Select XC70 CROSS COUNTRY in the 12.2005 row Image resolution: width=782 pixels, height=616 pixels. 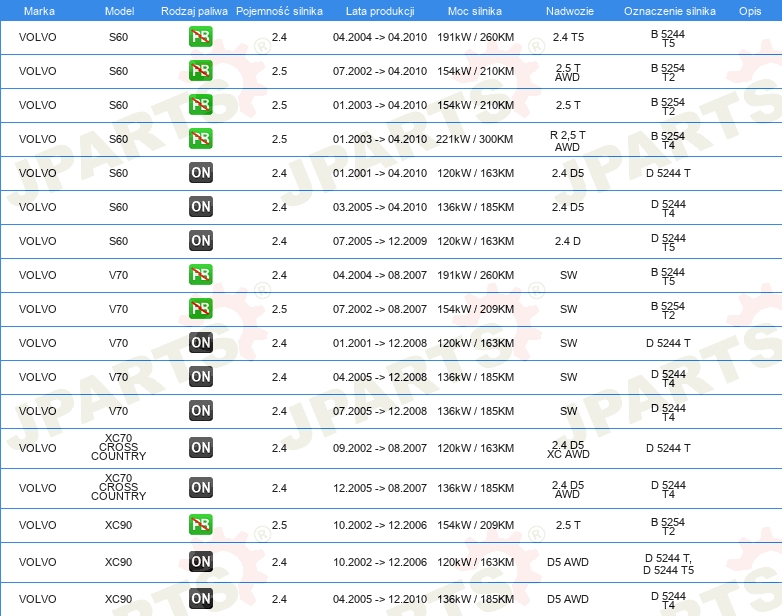[119, 487]
